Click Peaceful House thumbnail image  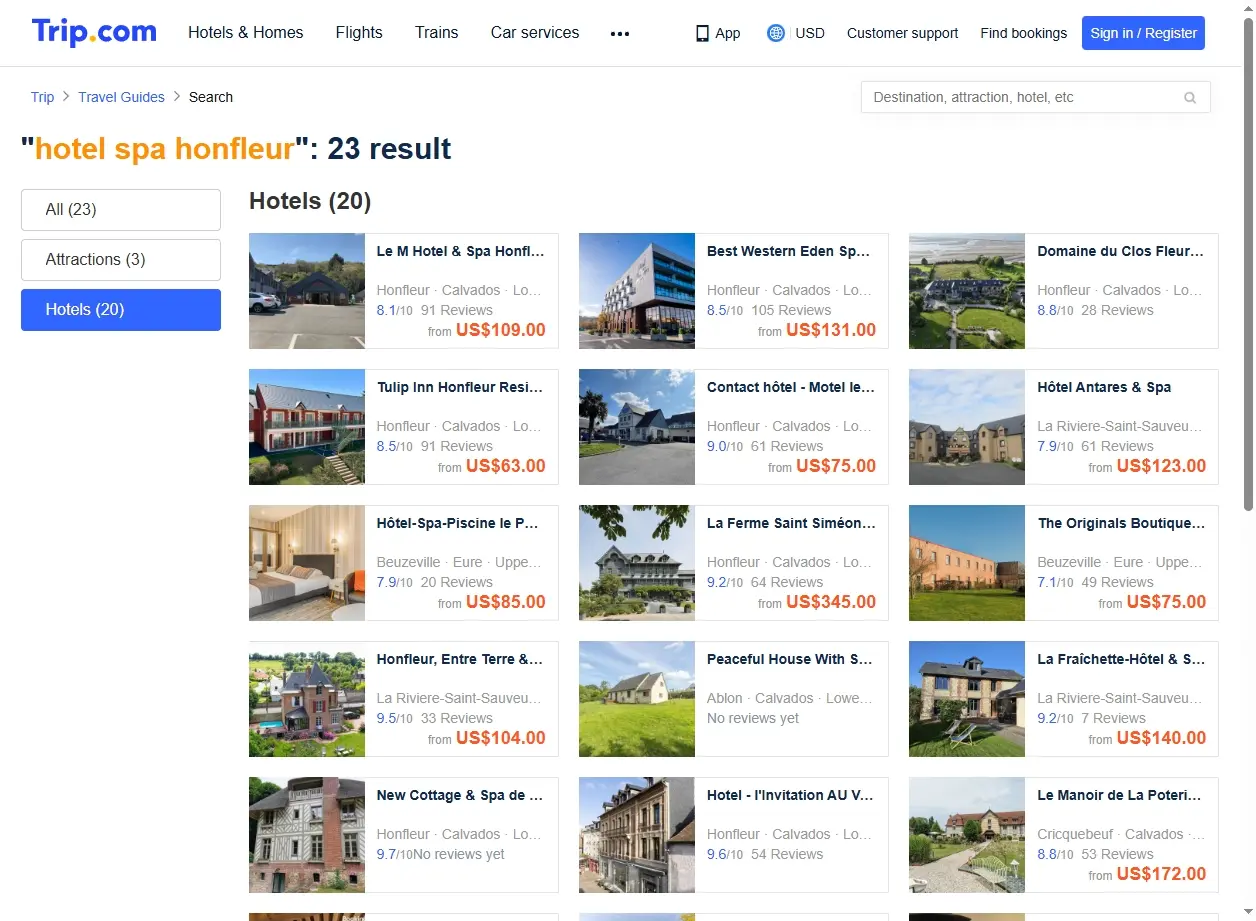[x=637, y=699]
